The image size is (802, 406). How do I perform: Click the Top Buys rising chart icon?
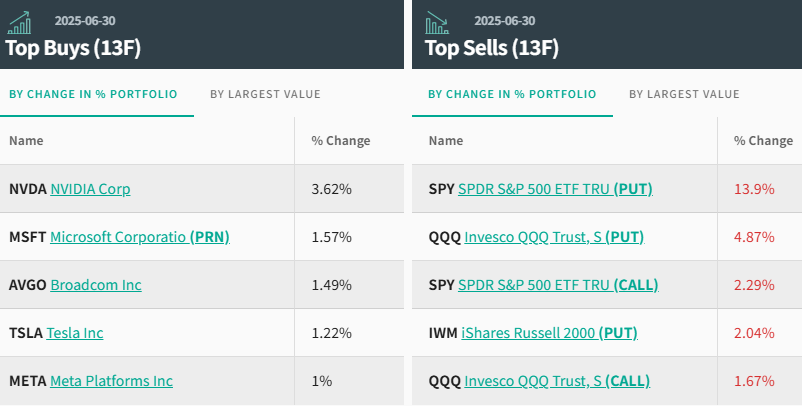19,22
